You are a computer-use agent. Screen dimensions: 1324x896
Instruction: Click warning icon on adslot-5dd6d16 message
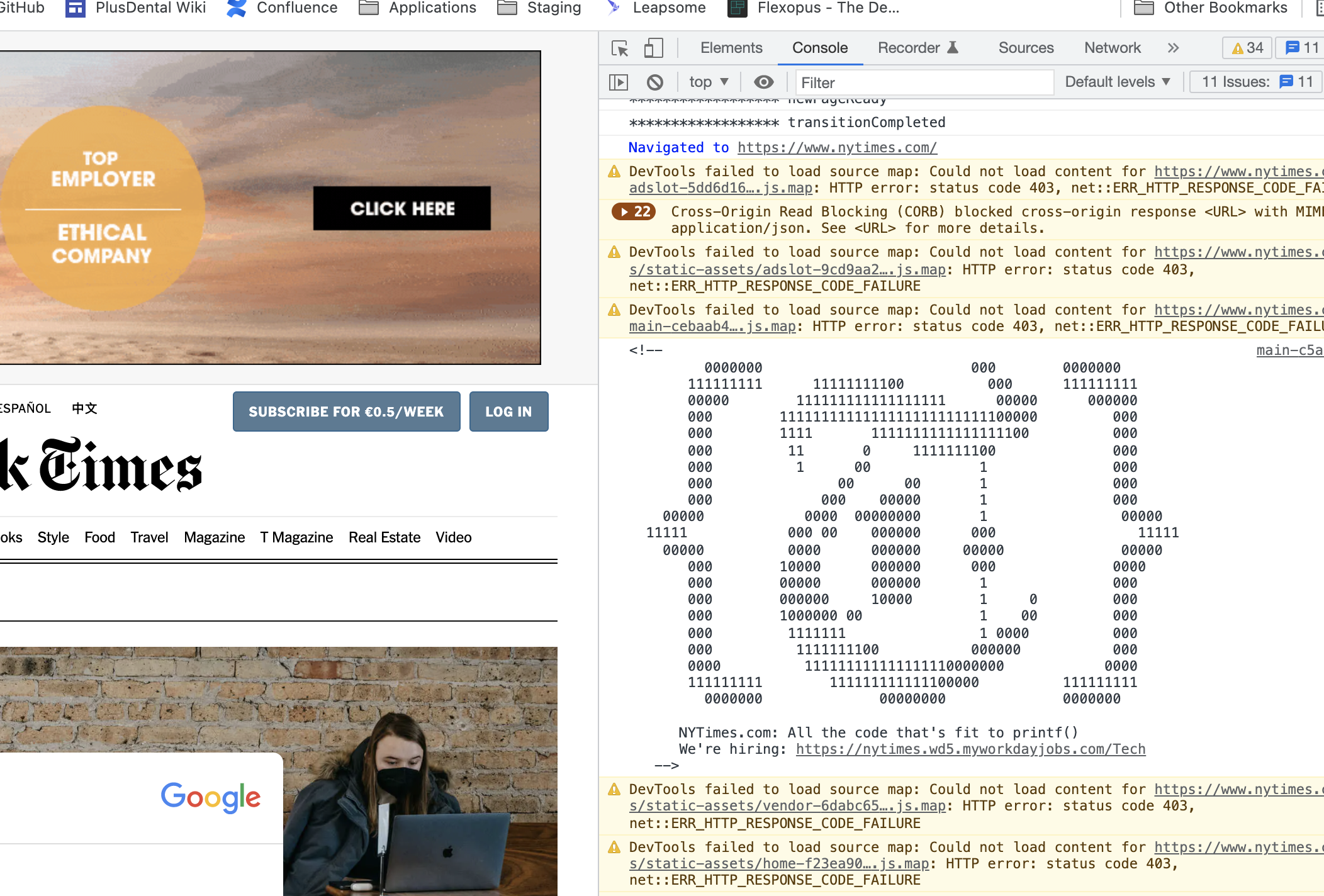pyautogui.click(x=614, y=172)
